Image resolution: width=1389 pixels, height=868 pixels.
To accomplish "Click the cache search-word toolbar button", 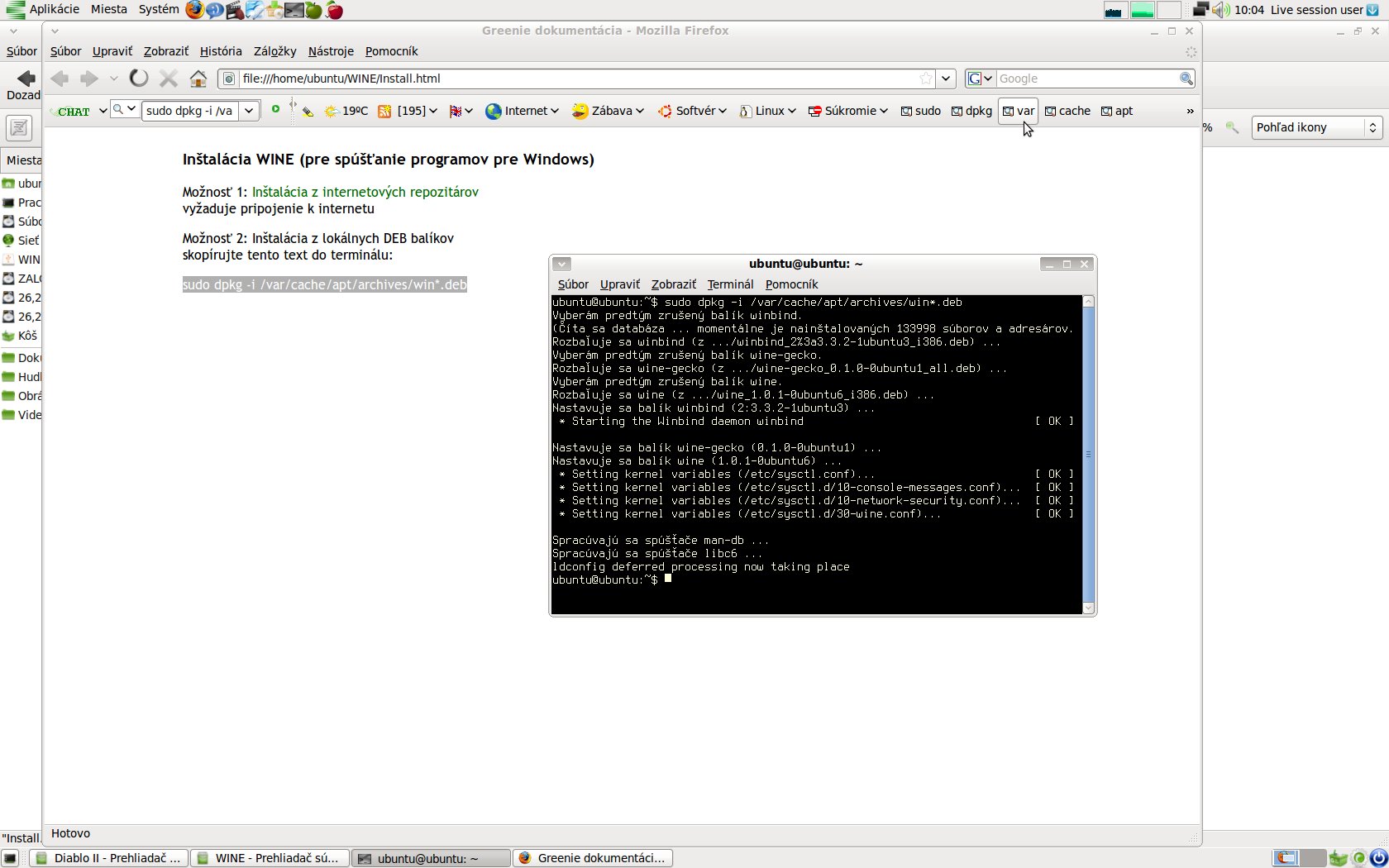I will (1067, 111).
